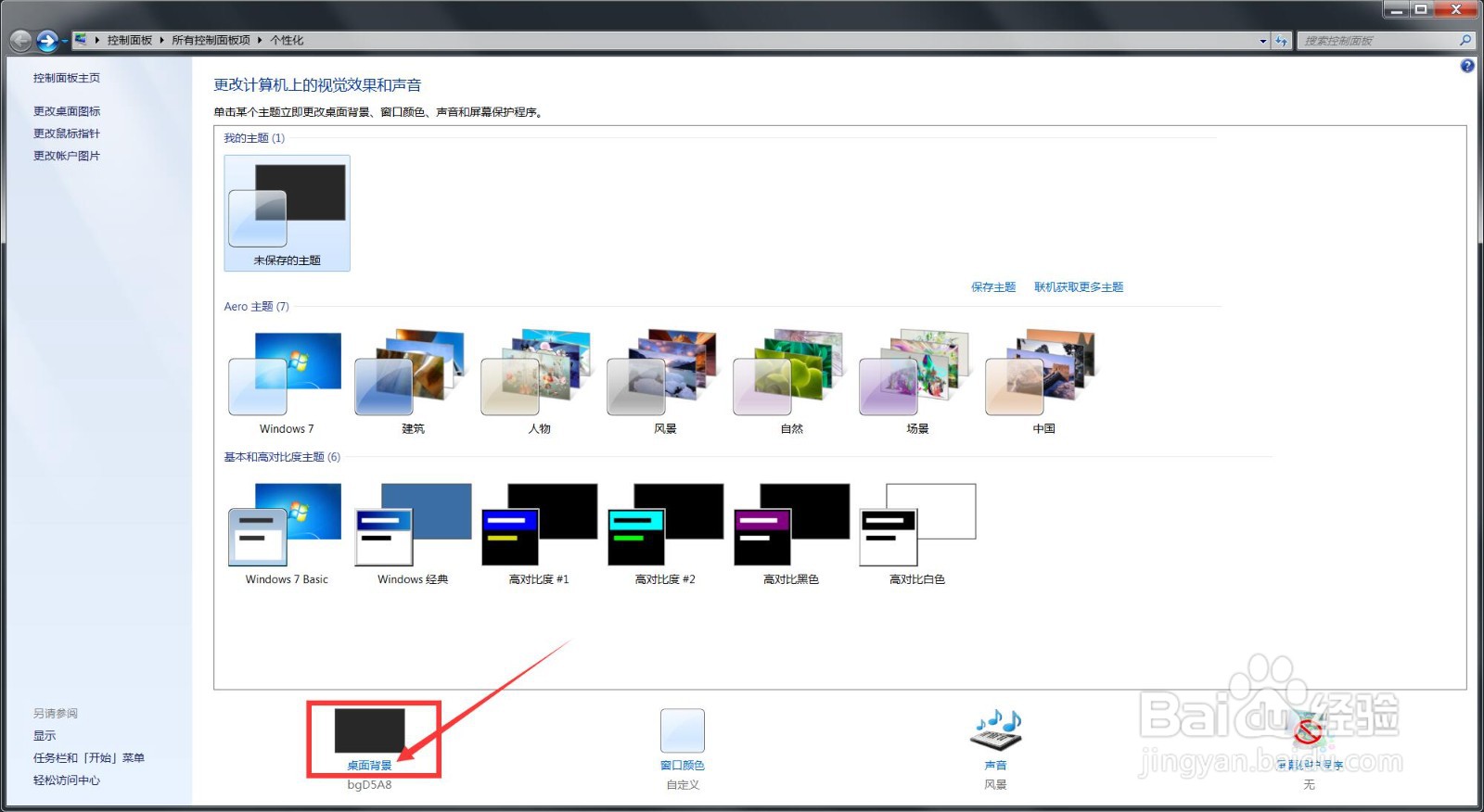Choose the 高对比度 #1 theme
This screenshot has width=1484, height=812.
[539, 533]
